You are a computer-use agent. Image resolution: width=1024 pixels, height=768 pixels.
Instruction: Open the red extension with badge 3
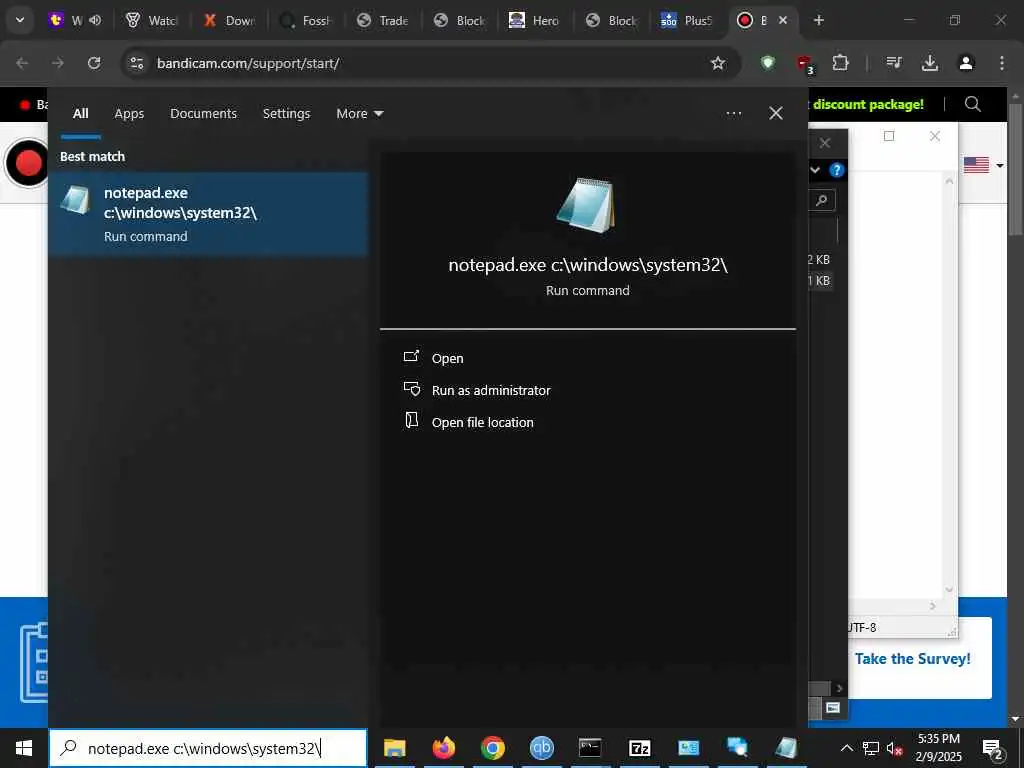[x=805, y=63]
